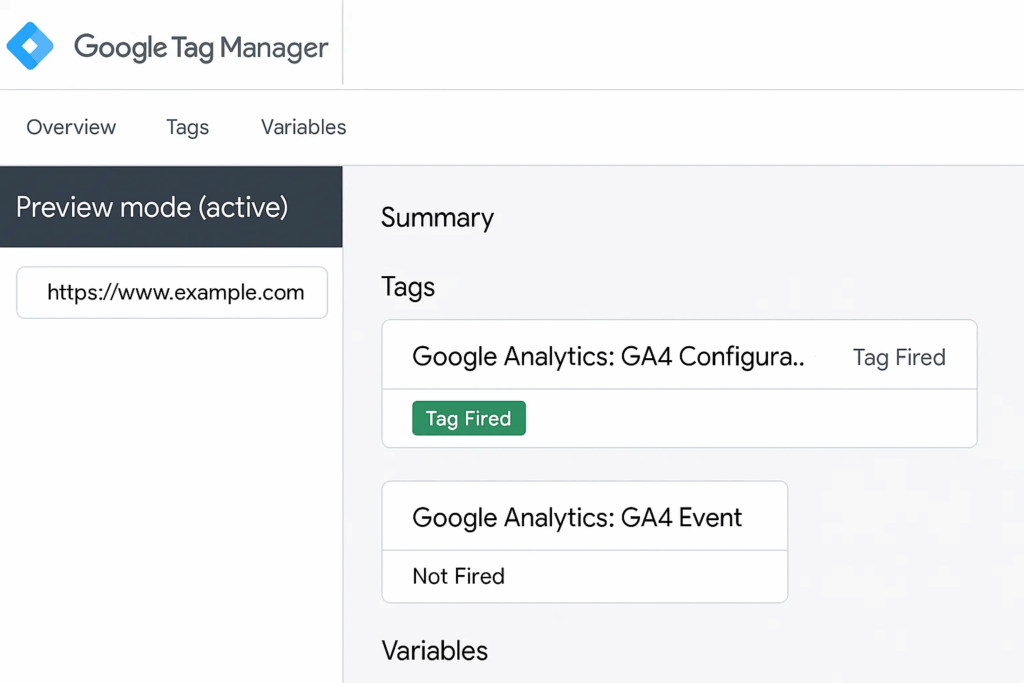
Task: Open the Overview tab
Action: click(71, 127)
